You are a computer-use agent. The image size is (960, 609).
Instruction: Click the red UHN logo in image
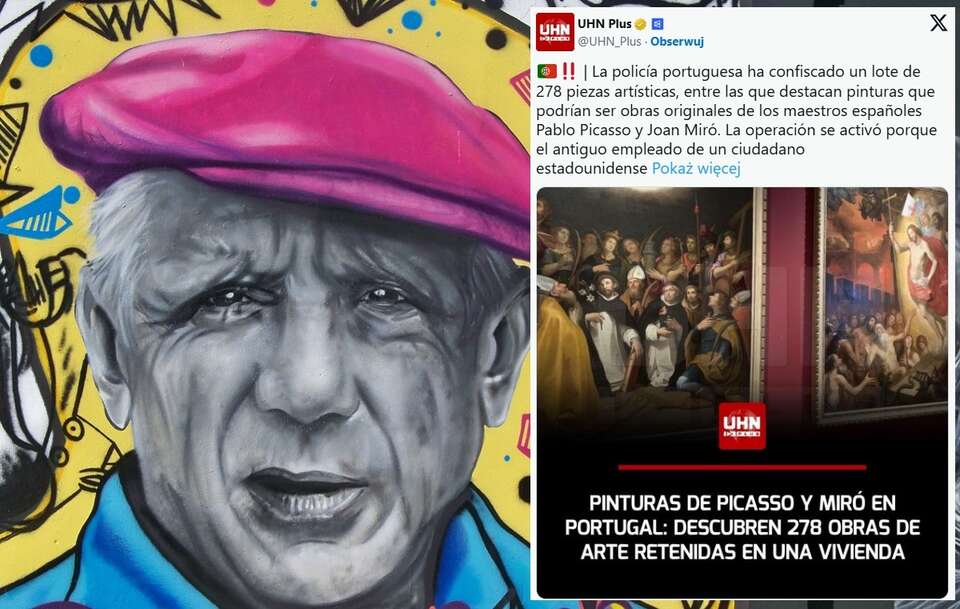click(x=741, y=426)
